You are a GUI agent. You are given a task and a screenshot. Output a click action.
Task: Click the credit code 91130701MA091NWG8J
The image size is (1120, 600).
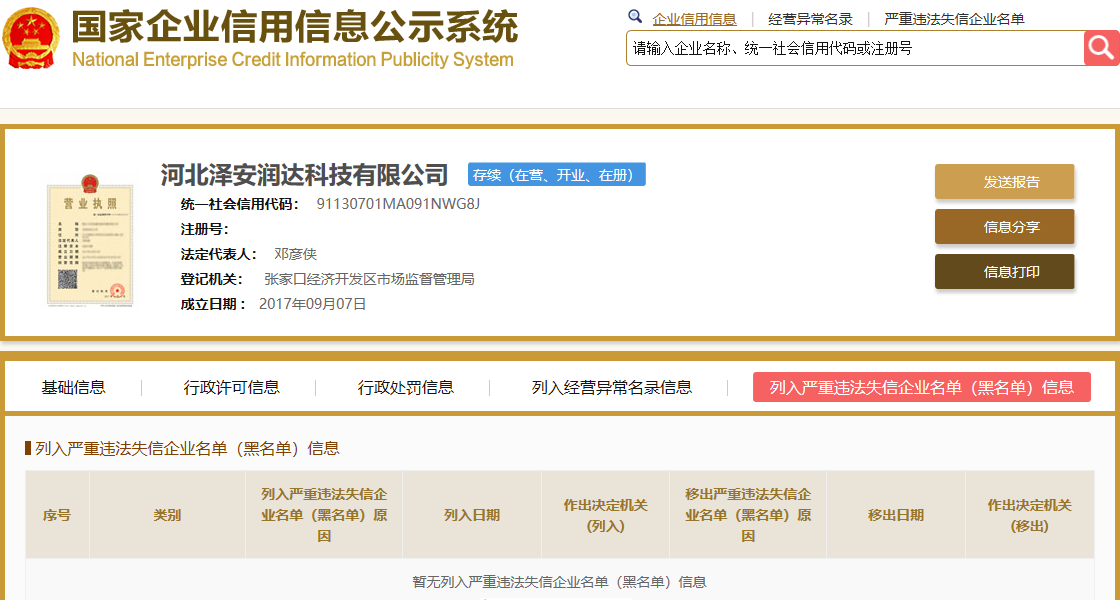(x=398, y=204)
